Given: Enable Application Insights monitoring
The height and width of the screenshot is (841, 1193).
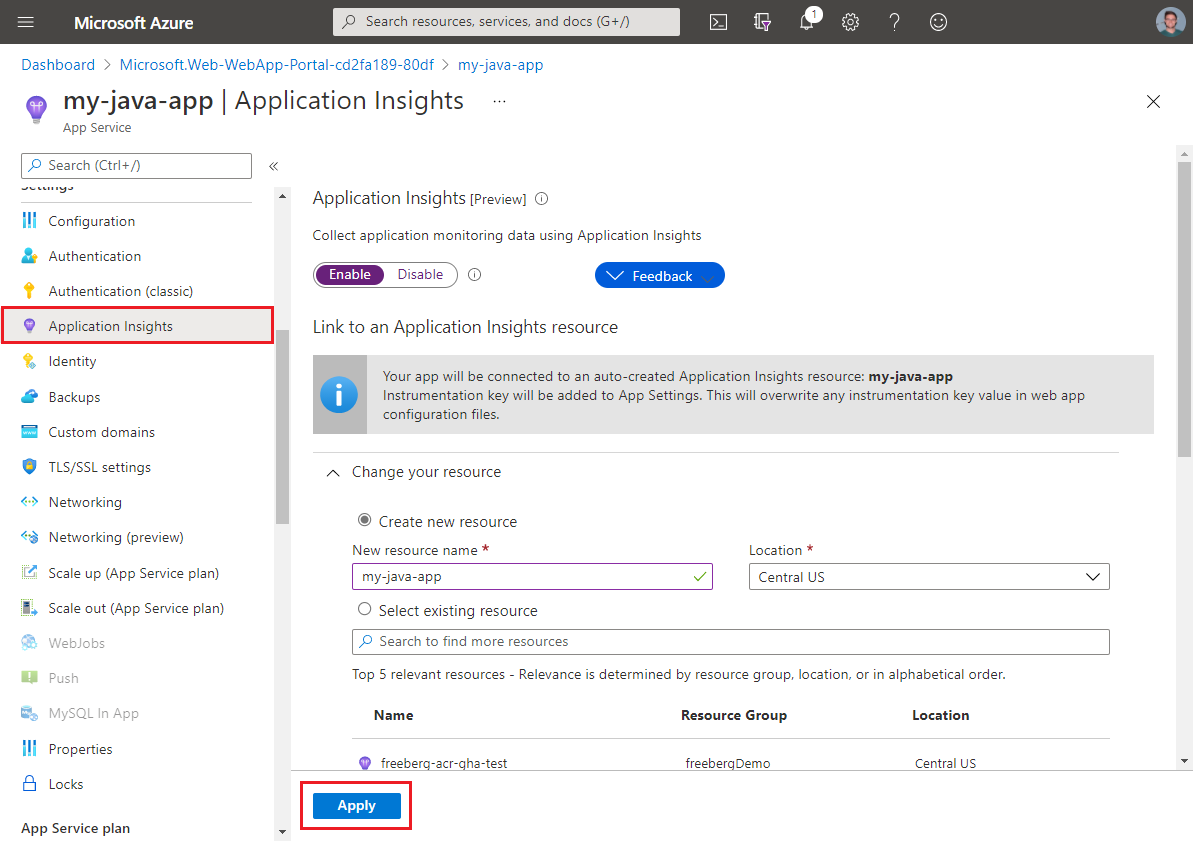Looking at the screenshot, I should (349, 274).
